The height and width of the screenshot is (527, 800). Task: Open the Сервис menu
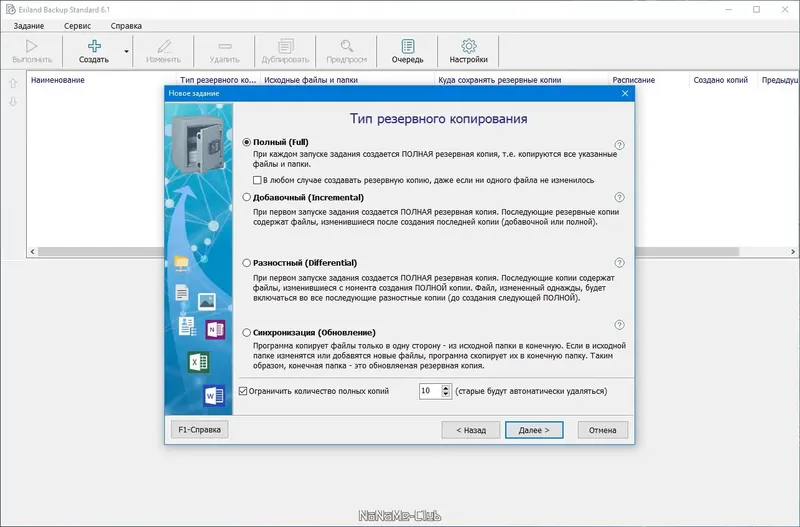(78, 26)
